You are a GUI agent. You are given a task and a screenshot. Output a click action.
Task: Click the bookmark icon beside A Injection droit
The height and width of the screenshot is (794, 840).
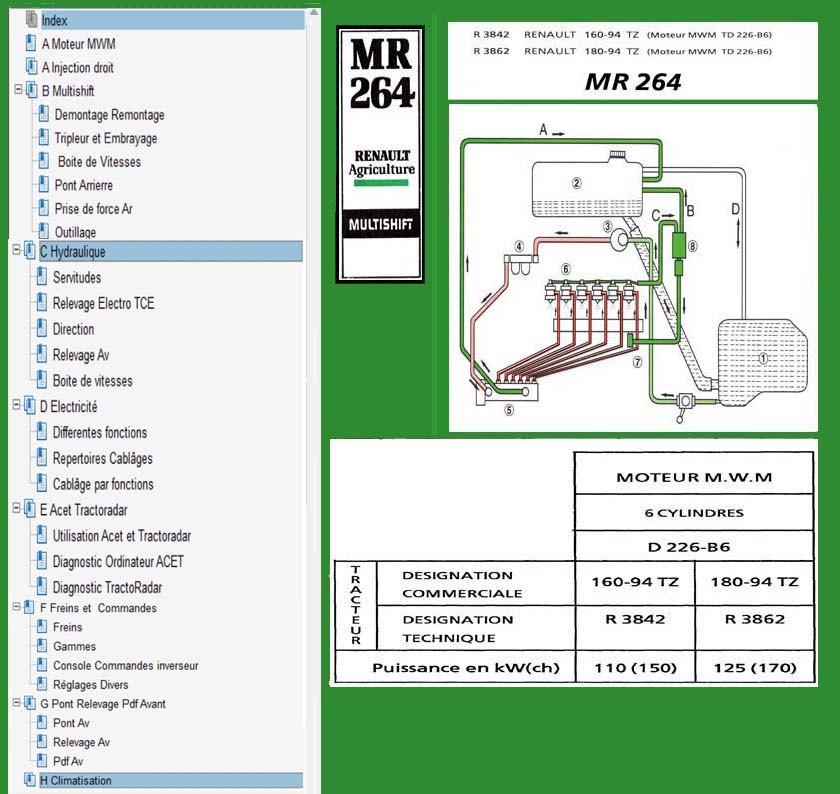coord(31,67)
